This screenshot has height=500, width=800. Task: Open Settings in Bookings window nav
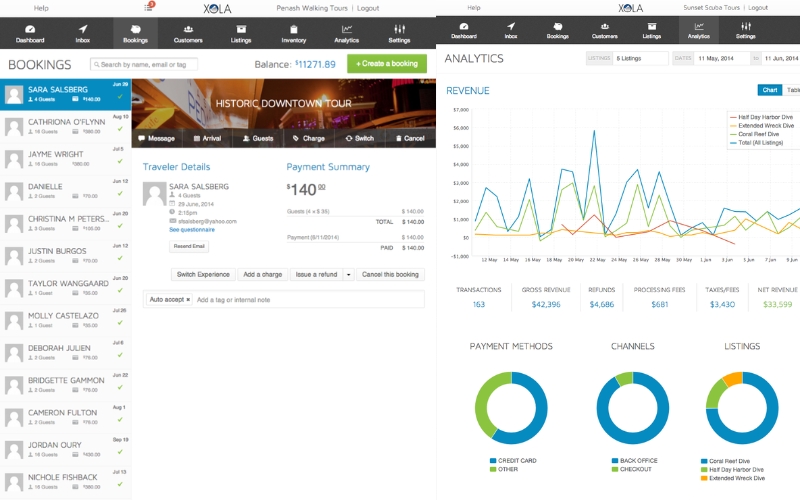(x=399, y=34)
